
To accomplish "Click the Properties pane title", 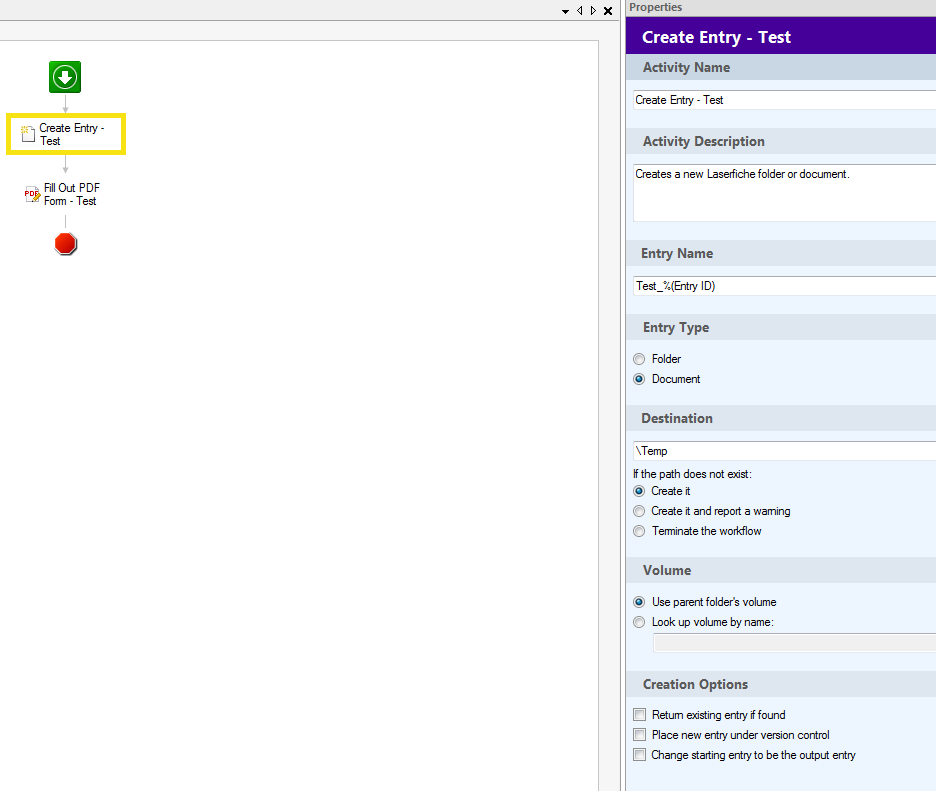I will point(655,7).
